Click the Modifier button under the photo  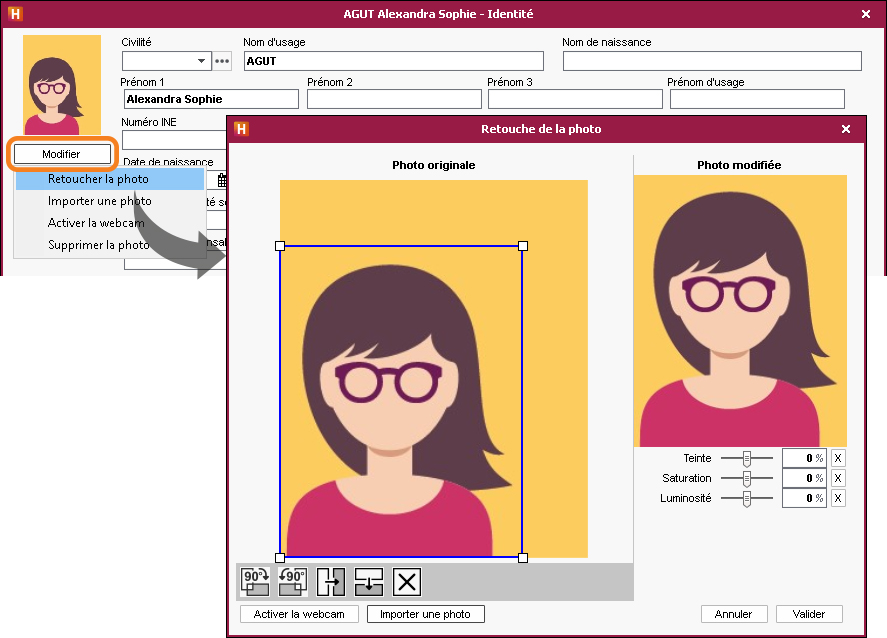click(x=62, y=154)
